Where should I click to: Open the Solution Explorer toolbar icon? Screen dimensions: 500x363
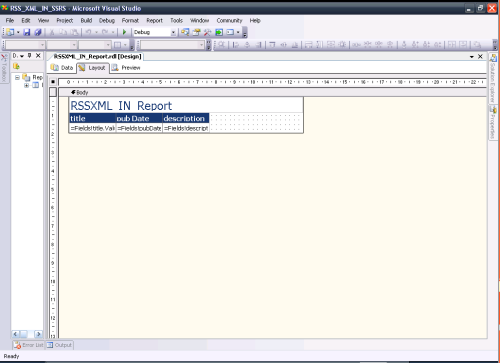(185, 32)
